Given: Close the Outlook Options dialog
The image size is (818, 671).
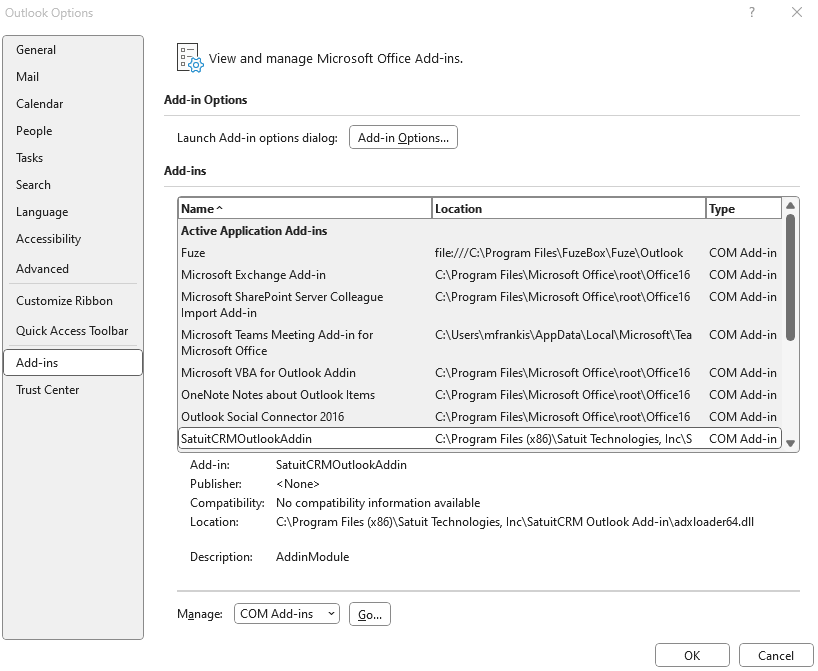Looking at the screenshot, I should [797, 13].
